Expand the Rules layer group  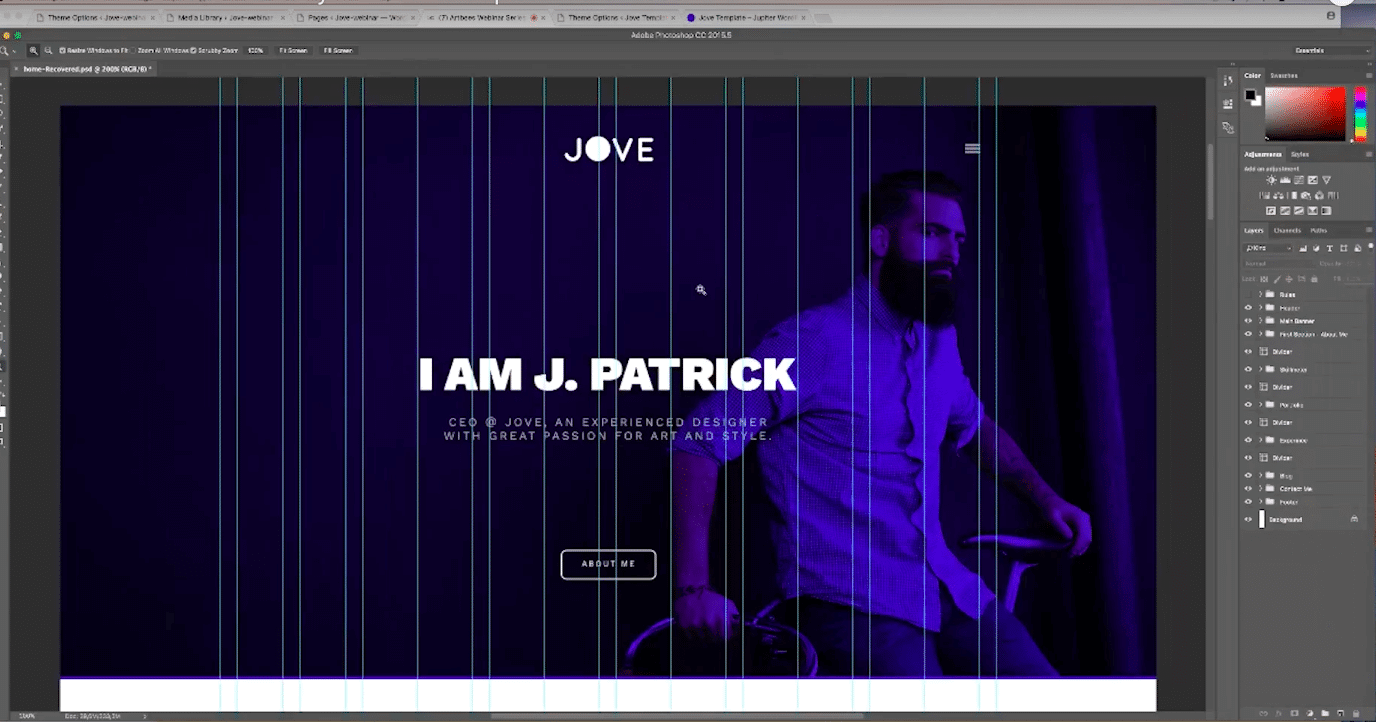pos(1260,295)
